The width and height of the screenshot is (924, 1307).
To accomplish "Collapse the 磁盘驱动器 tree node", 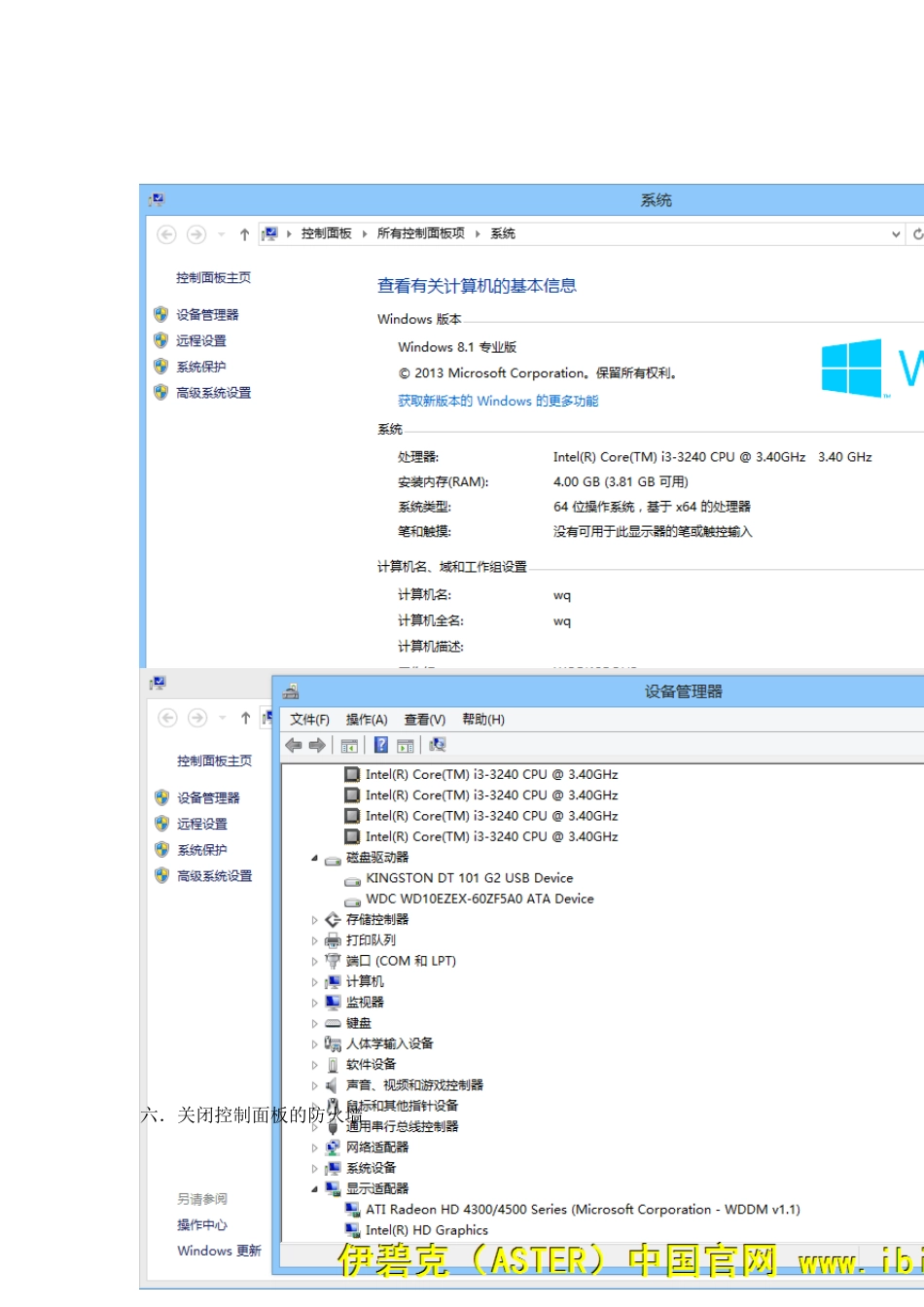I will pyautogui.click(x=314, y=859).
